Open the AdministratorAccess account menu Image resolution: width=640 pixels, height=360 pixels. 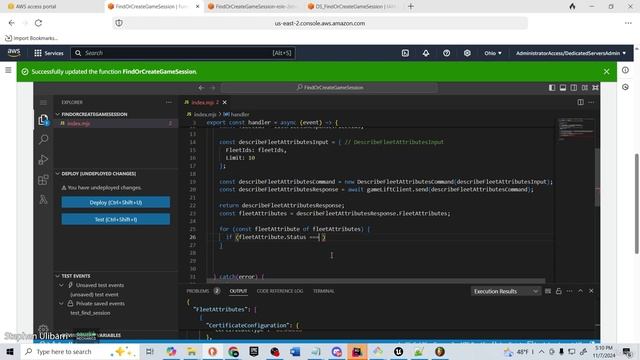point(571,53)
